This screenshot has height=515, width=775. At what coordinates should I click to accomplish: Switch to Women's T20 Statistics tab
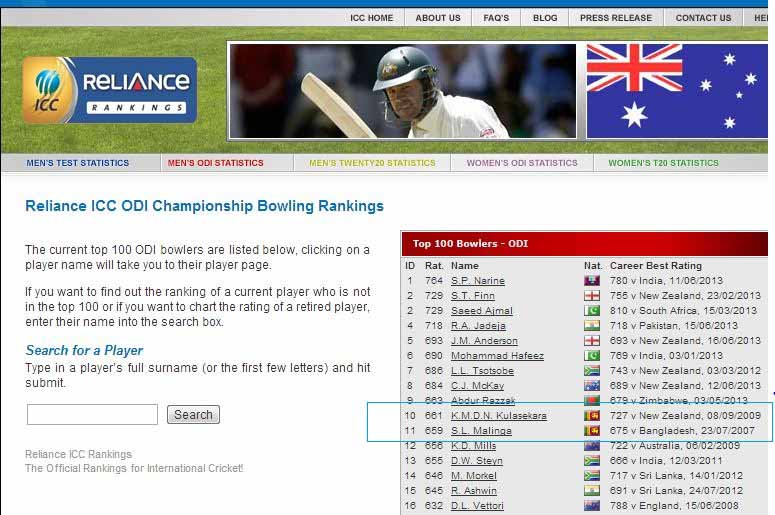(663, 163)
